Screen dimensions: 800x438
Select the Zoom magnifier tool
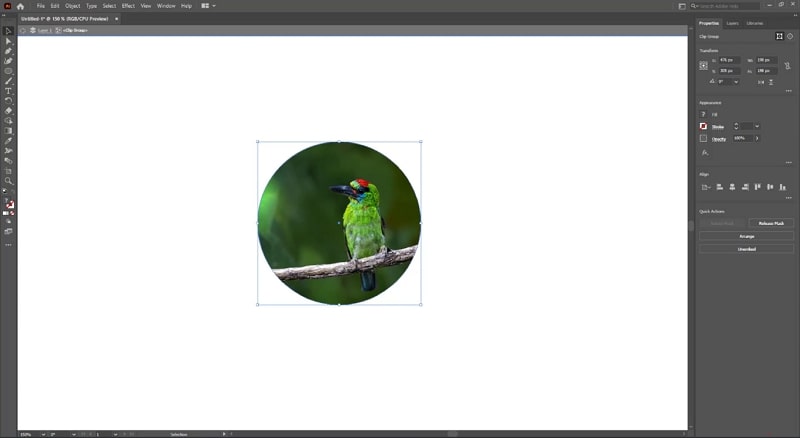[x=8, y=181]
